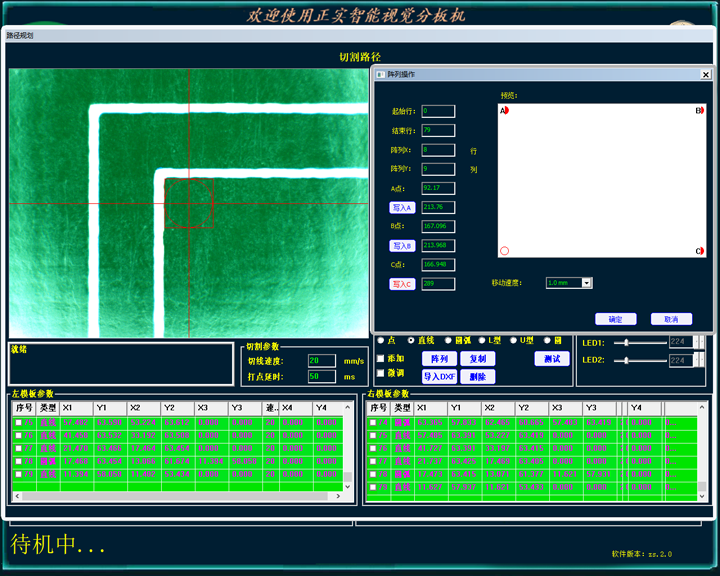Focus the 起始行 input field
The height and width of the screenshot is (576, 720).
439,111
